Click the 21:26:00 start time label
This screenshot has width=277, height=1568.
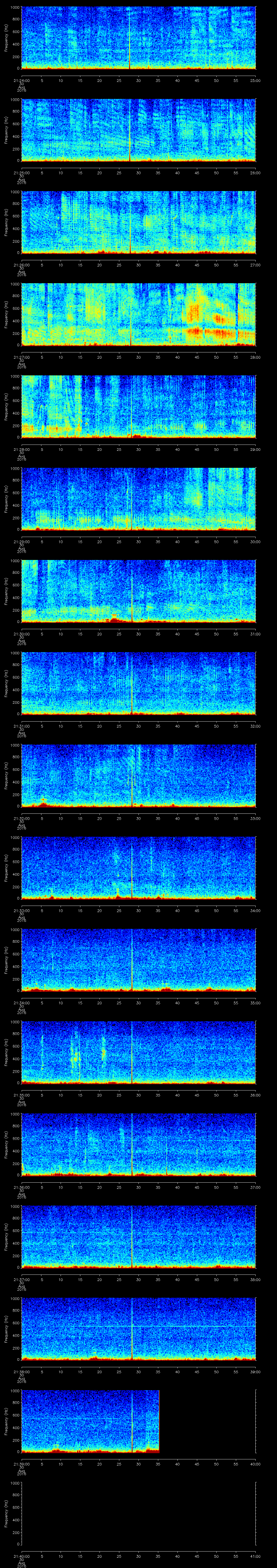coord(21,265)
